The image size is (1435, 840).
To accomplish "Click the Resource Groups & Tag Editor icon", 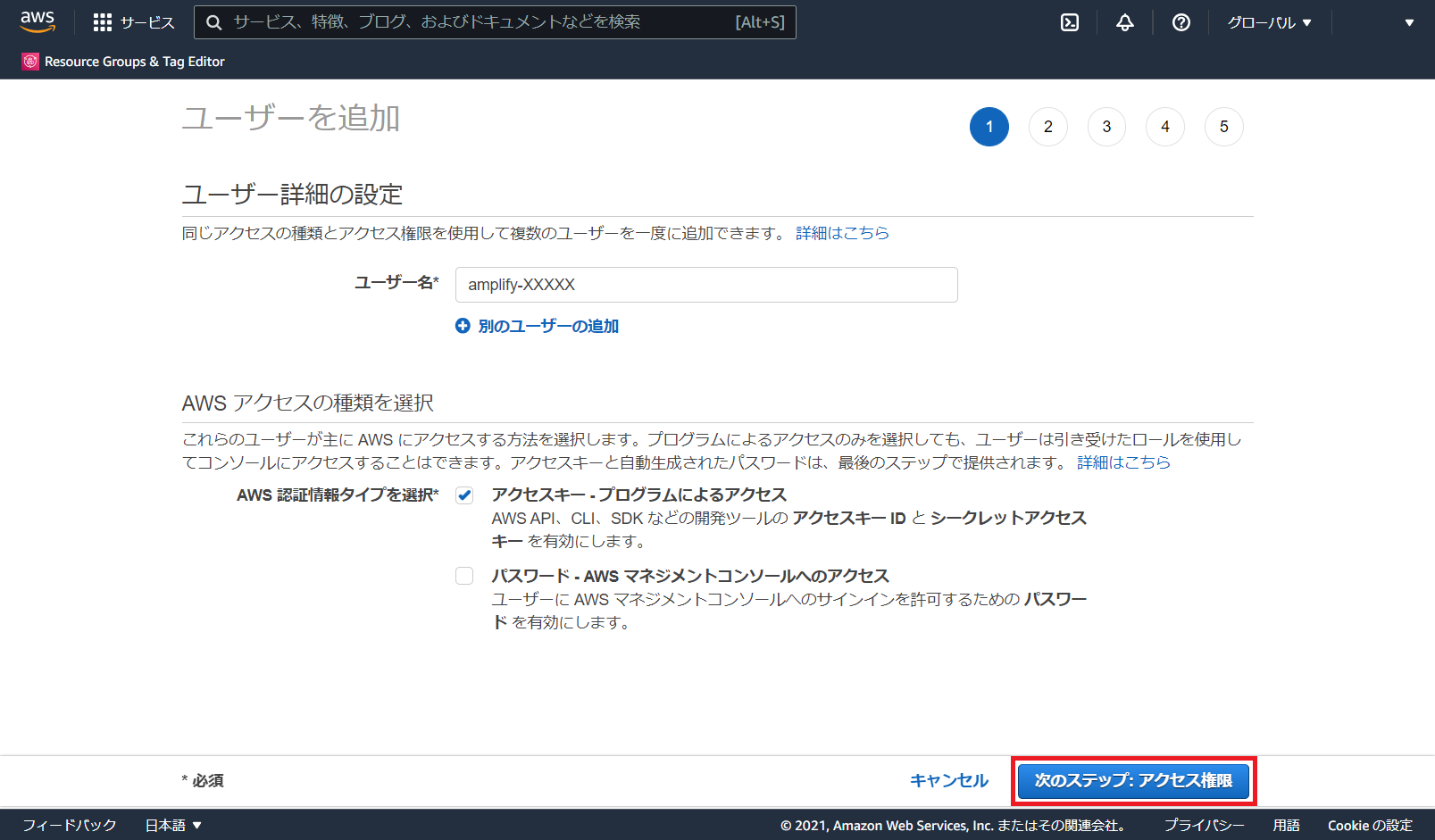I will [30, 62].
